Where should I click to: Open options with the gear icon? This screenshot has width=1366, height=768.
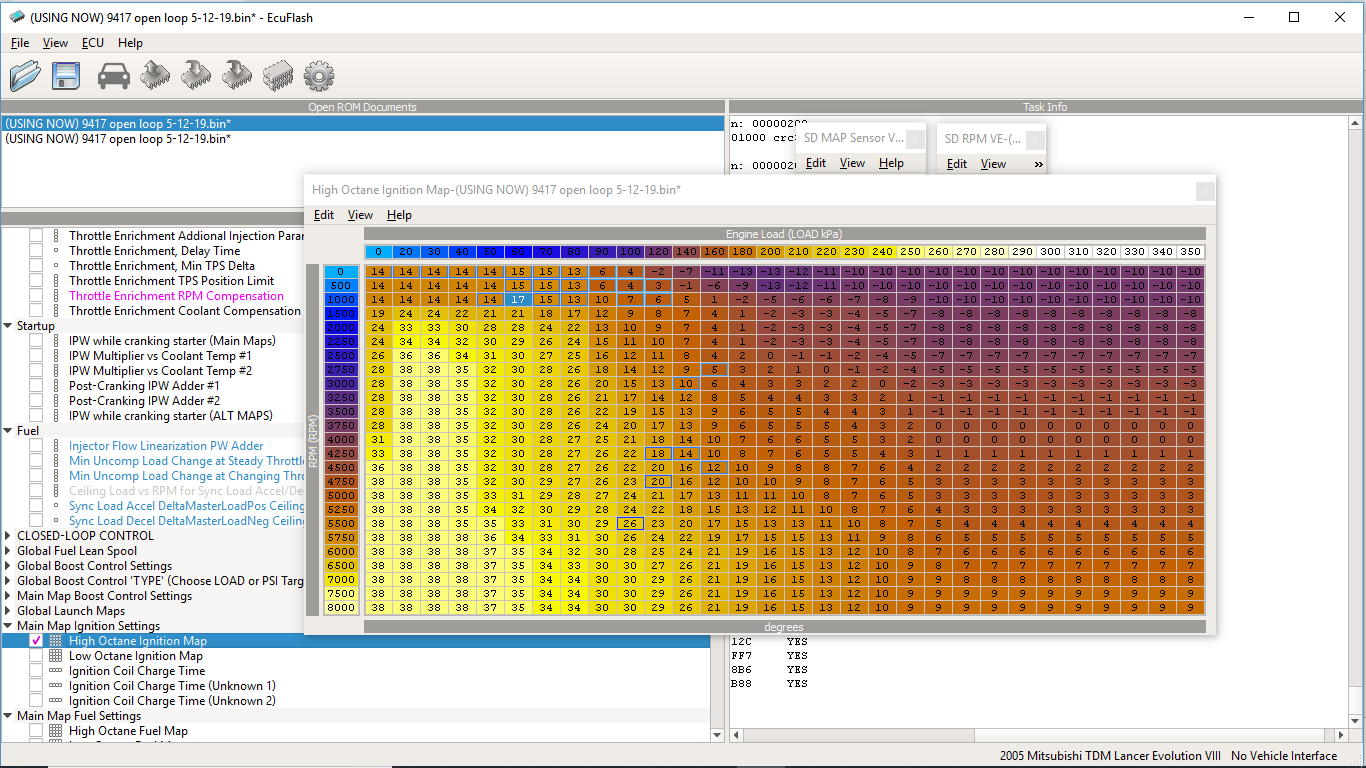(318, 75)
